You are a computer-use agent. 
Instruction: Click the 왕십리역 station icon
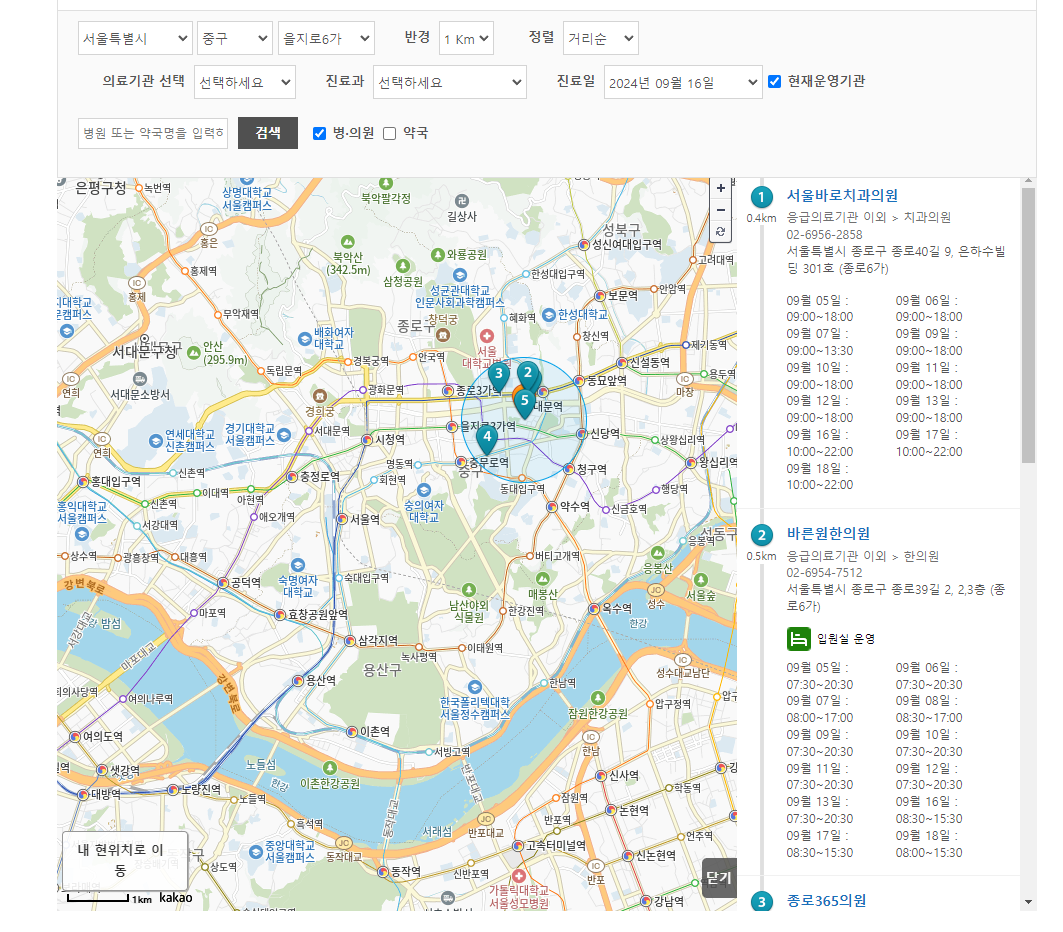(x=691, y=462)
